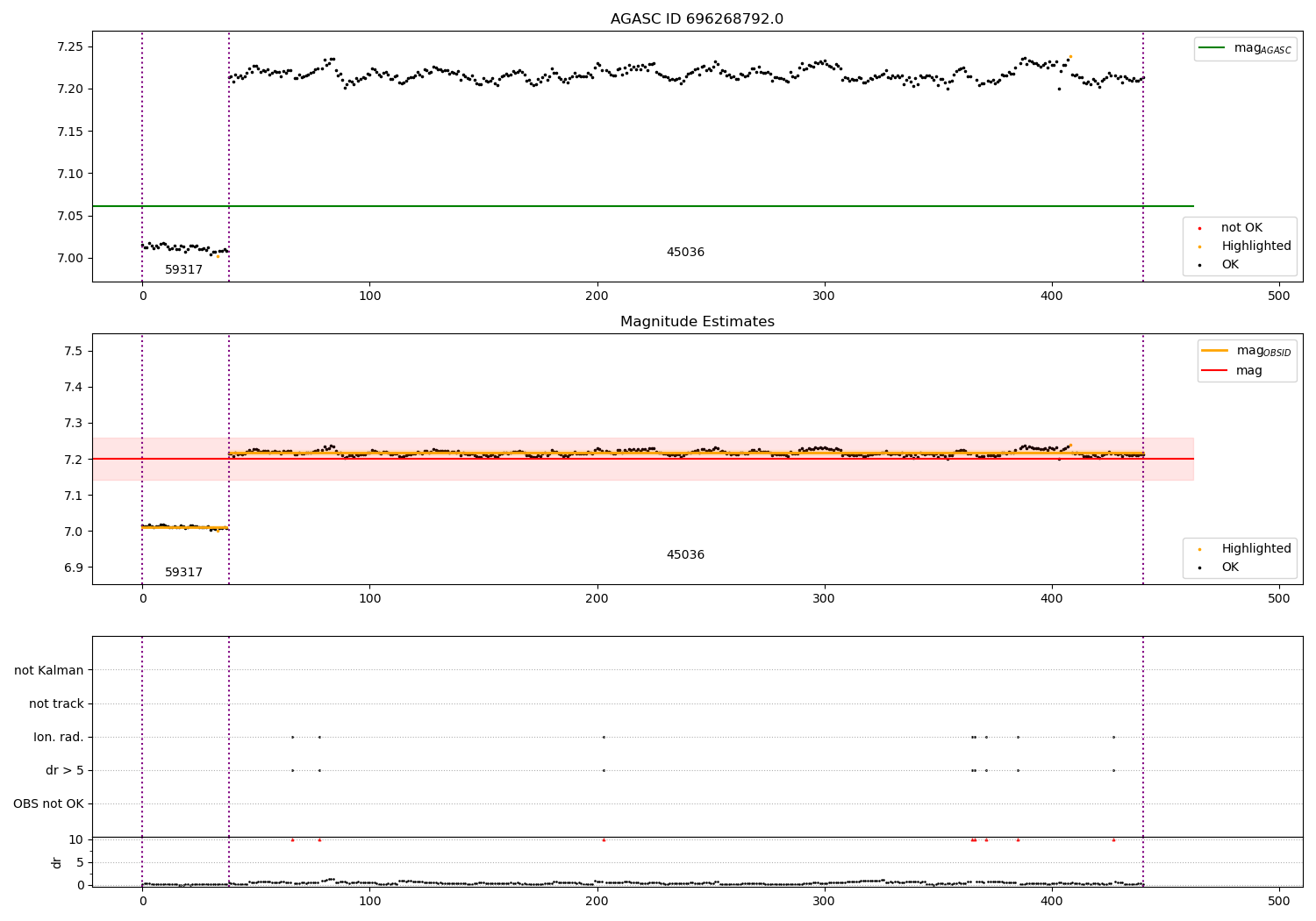
Task: Click the 7.15 y-axis tick label
Action: (69, 132)
